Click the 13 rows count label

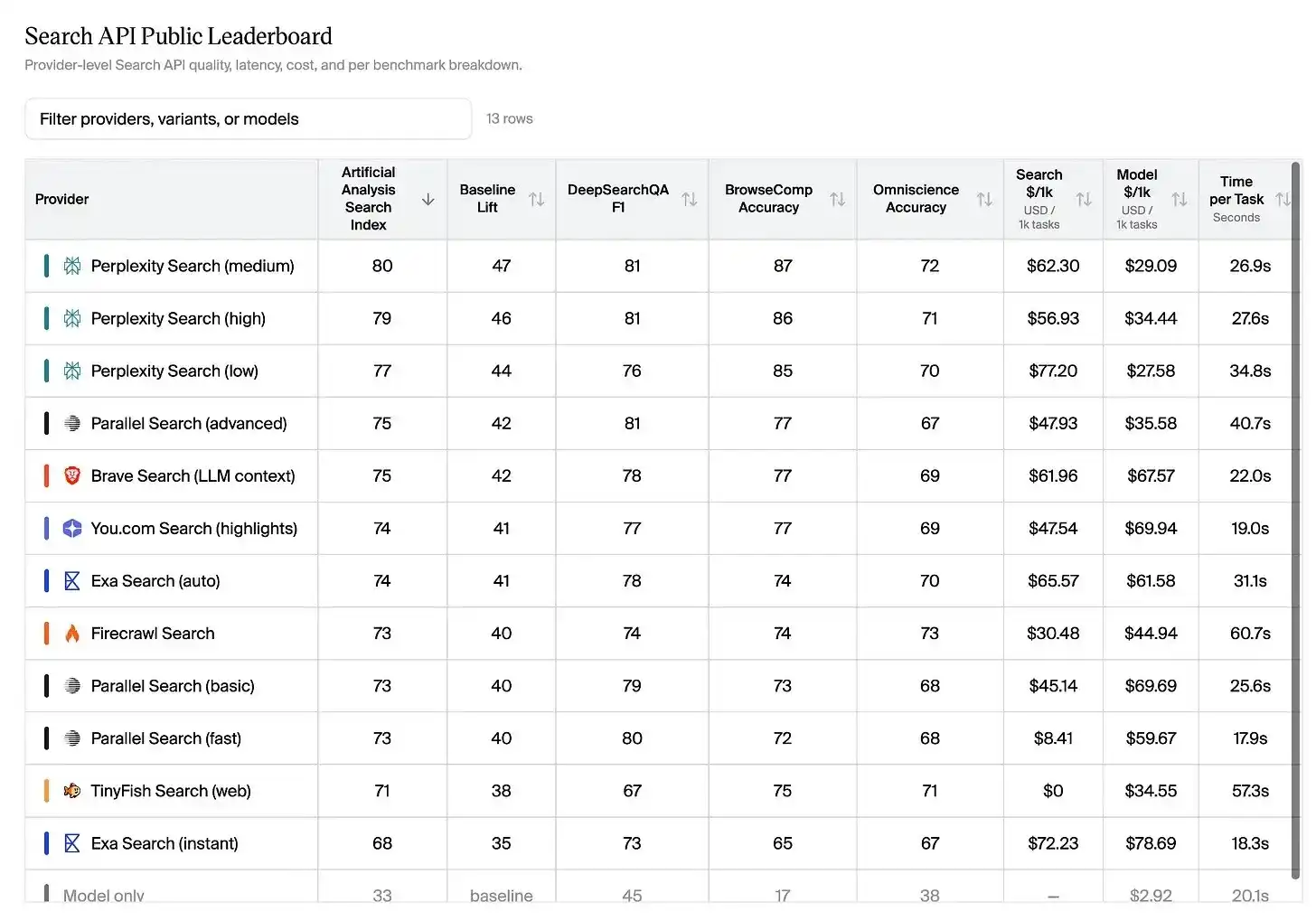click(x=510, y=118)
